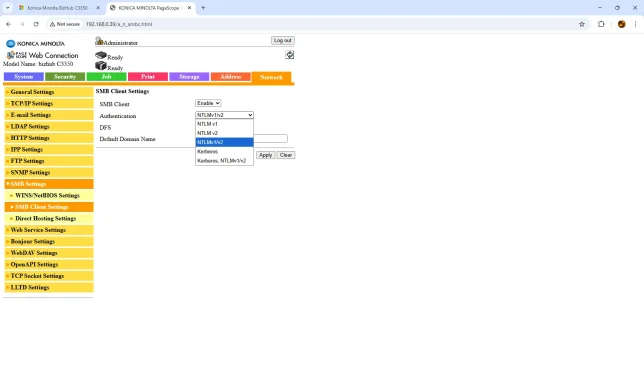Open the Address tab

pos(230,77)
